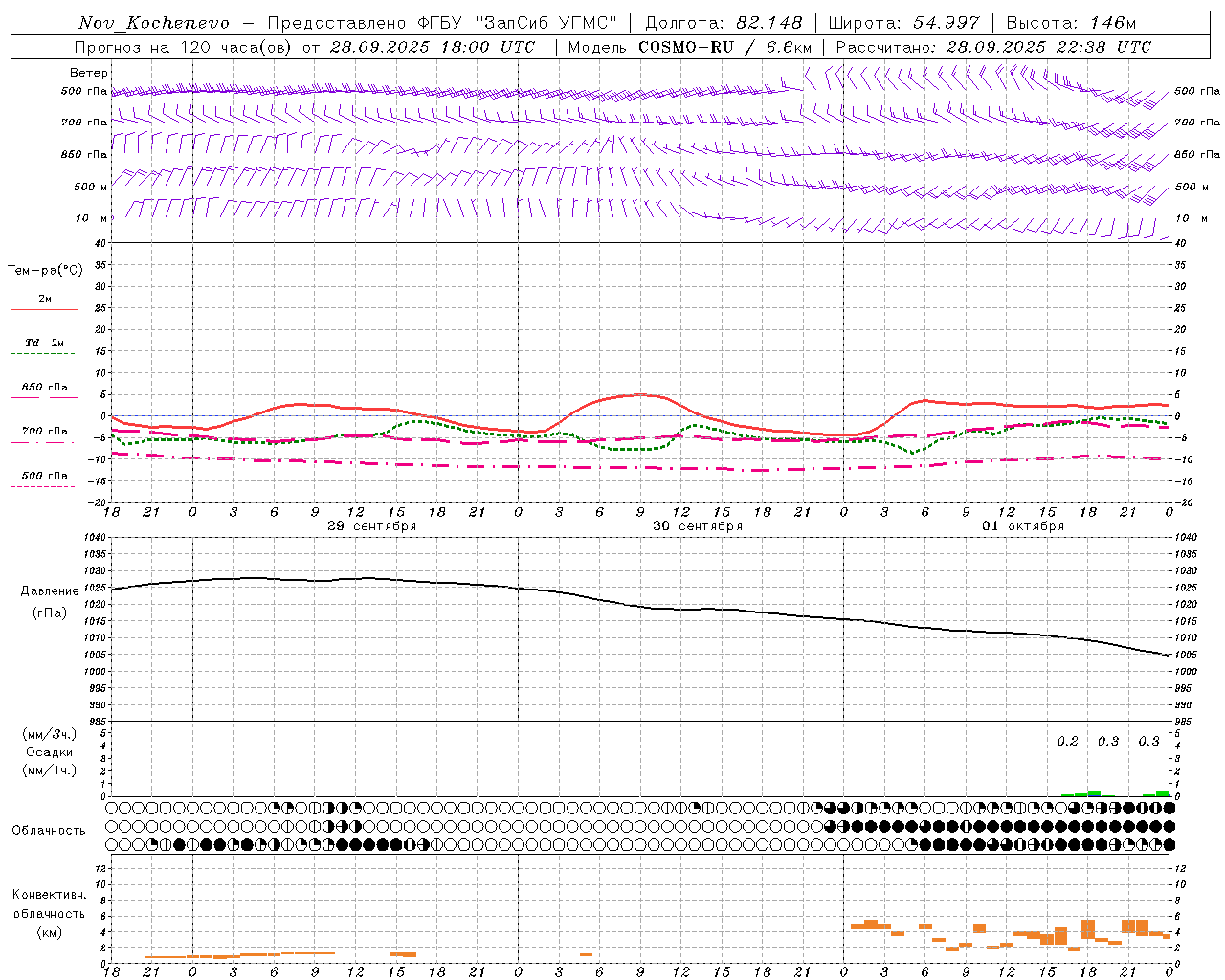
Task: Click the 850 гПа temperature legend entry
Action: (45, 388)
